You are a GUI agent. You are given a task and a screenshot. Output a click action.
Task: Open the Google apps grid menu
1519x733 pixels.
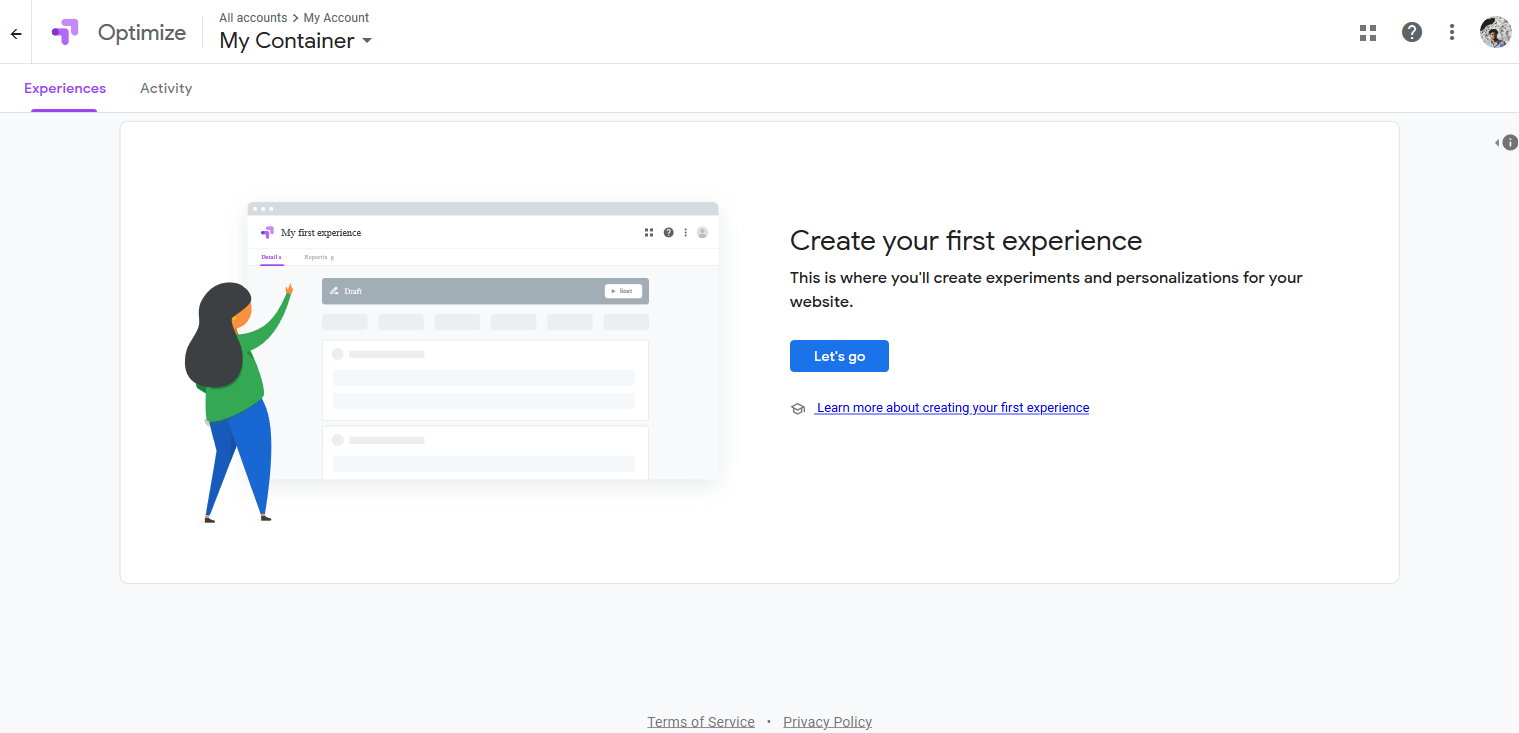[x=1368, y=32]
